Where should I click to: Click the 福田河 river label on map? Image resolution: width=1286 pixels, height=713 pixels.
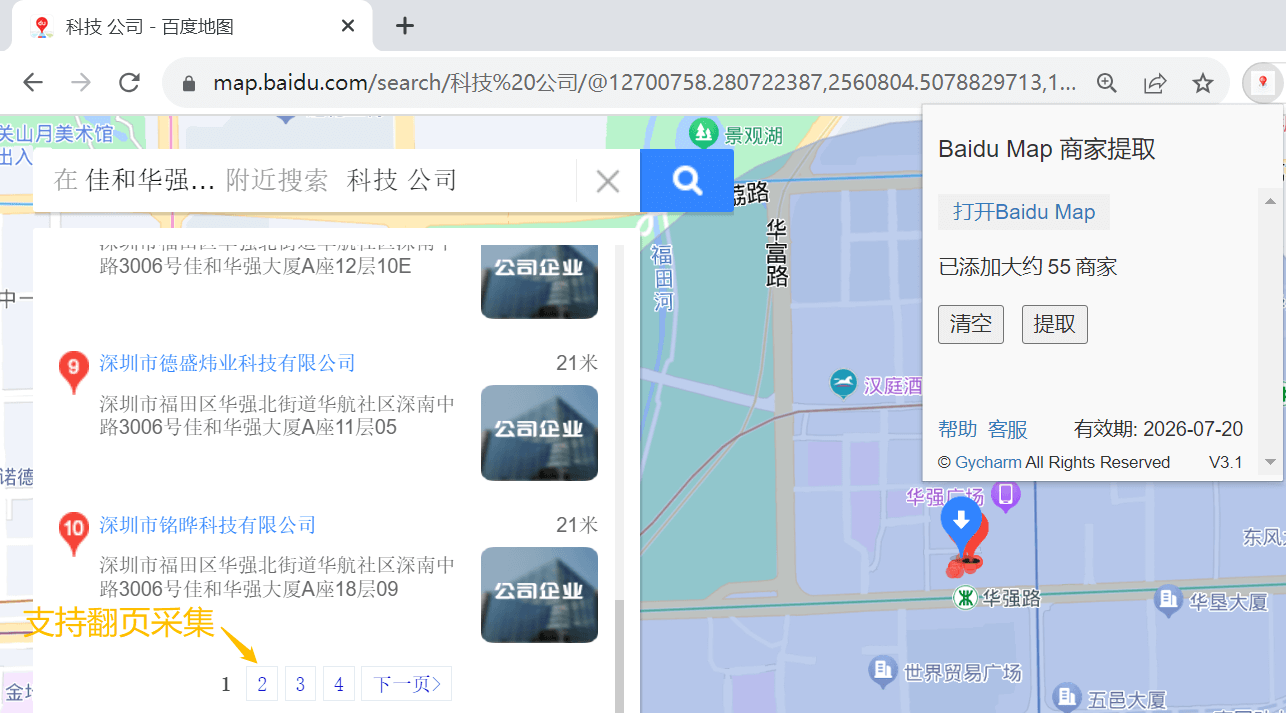pyautogui.click(x=662, y=277)
